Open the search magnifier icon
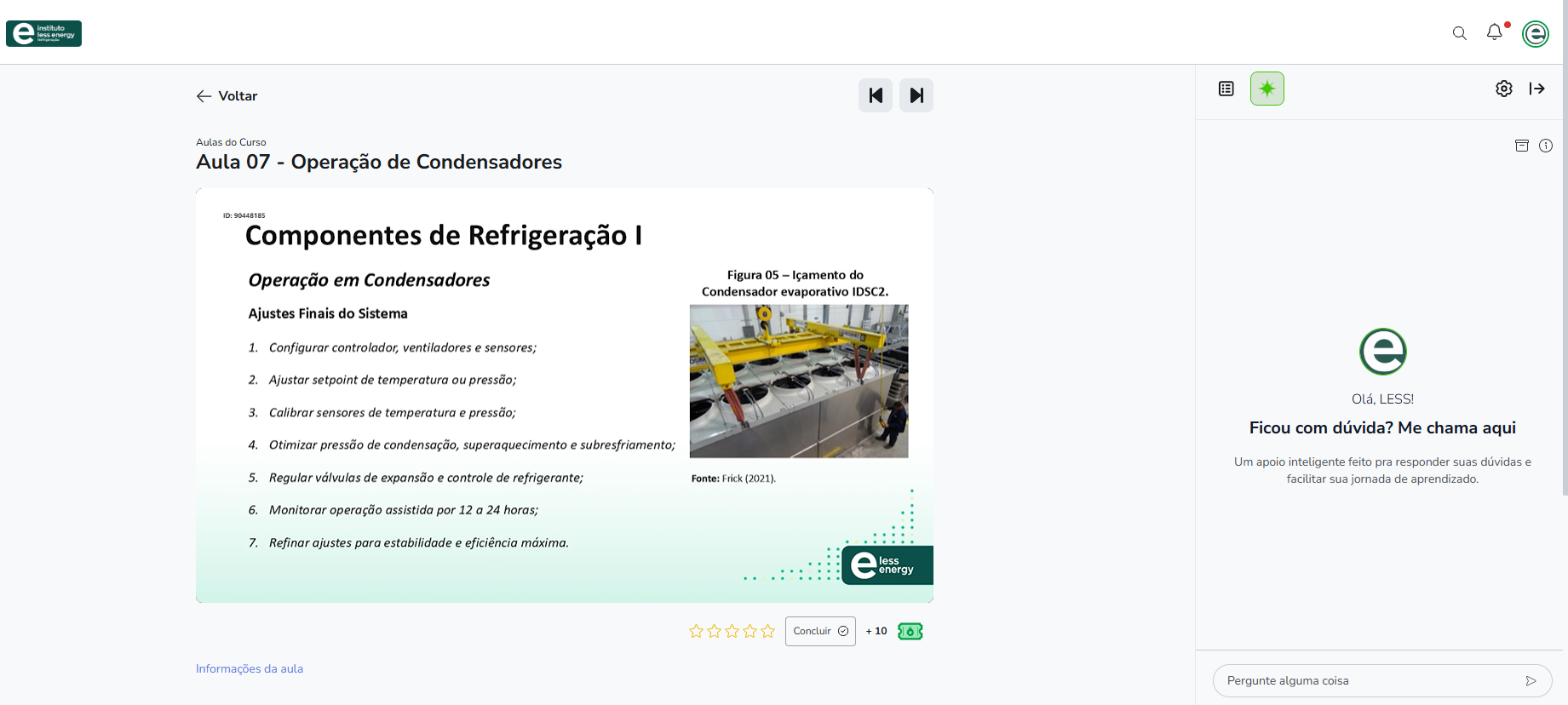This screenshot has height=705, width=1568. coord(1459,33)
